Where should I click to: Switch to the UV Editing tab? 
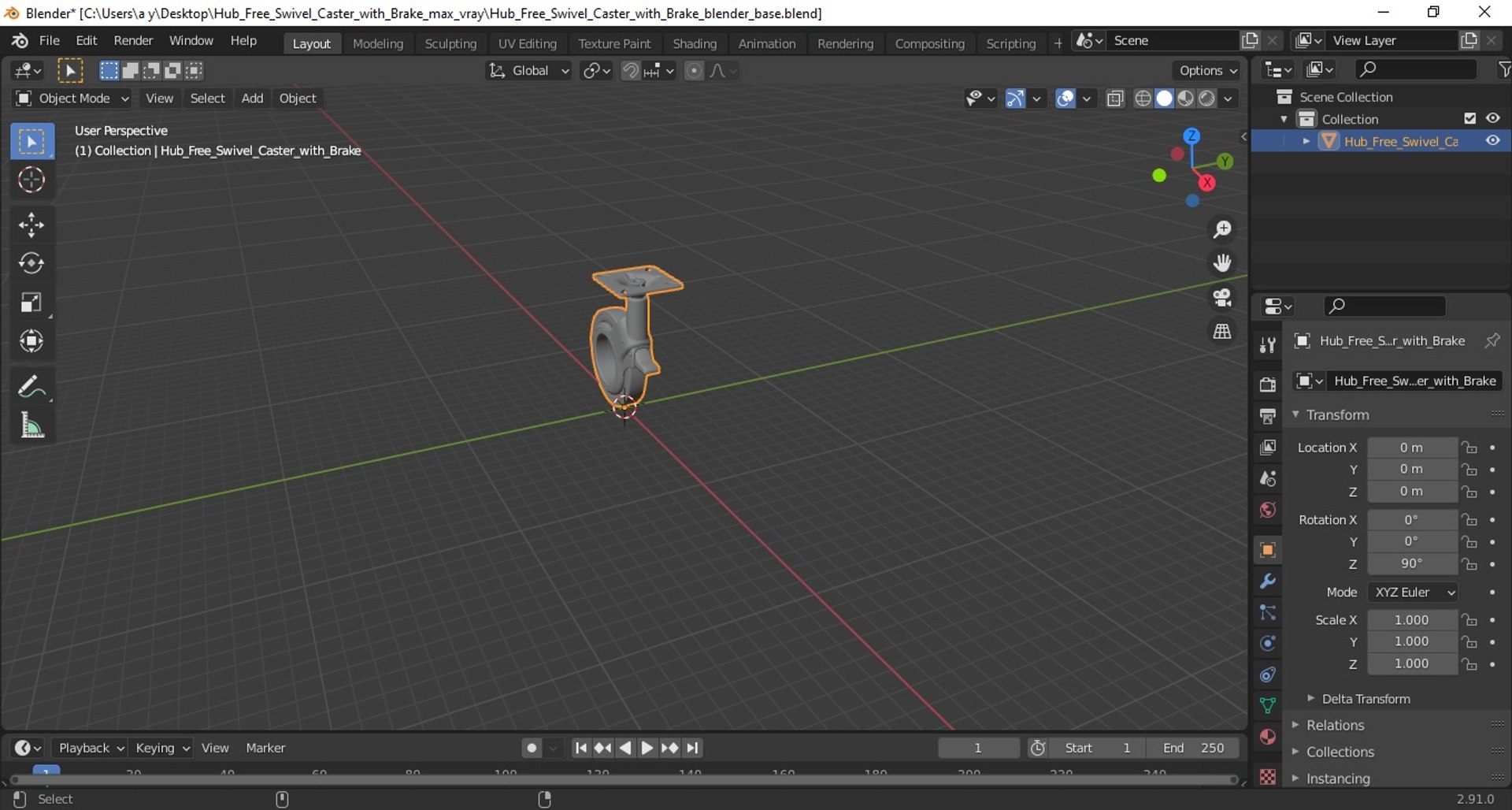point(527,43)
